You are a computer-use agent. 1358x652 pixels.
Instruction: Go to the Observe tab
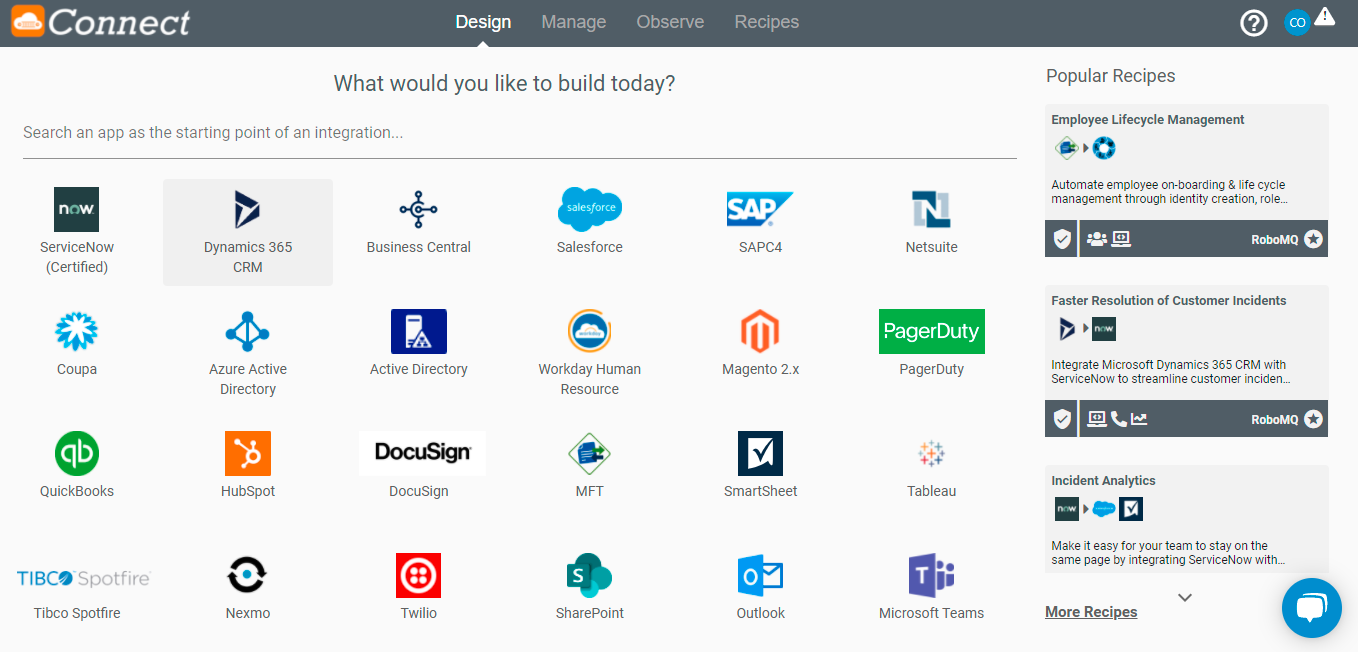pos(670,22)
